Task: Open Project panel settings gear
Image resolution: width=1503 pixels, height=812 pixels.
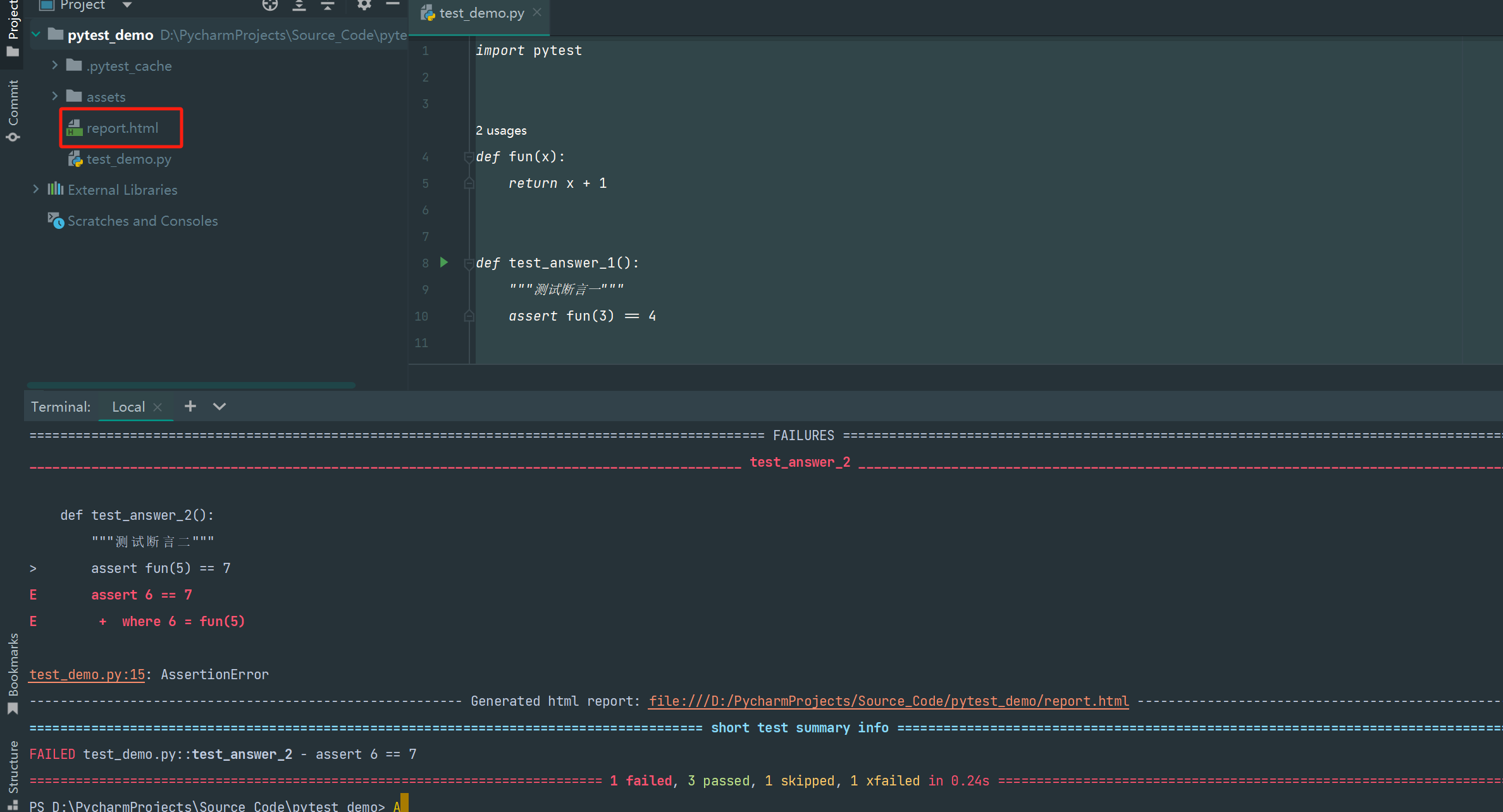Action: click(364, 5)
